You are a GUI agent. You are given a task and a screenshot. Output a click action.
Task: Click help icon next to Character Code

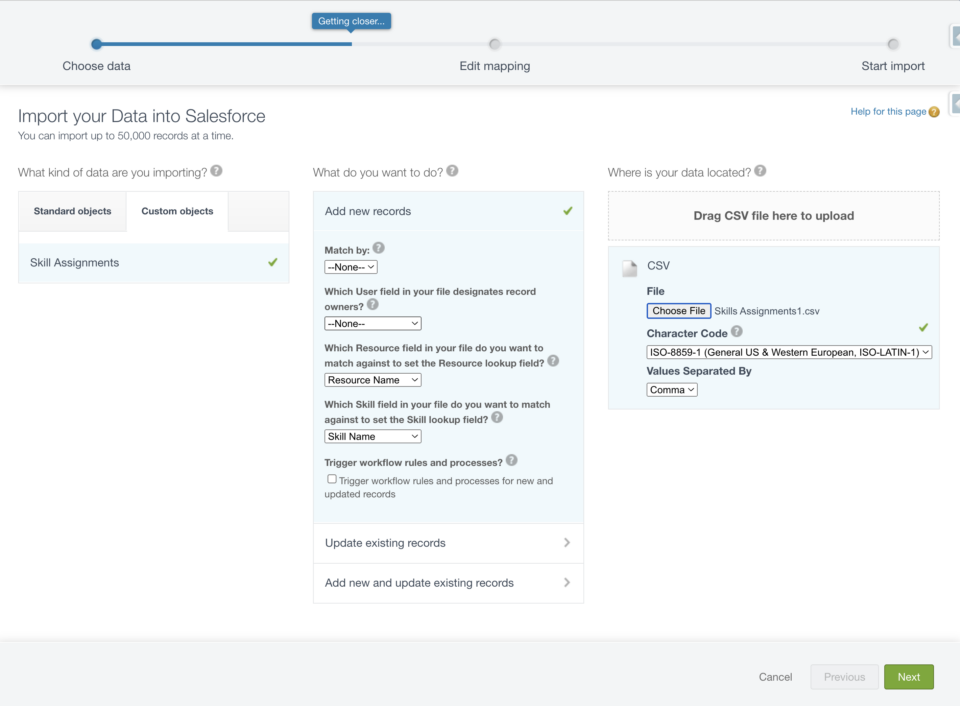737,331
